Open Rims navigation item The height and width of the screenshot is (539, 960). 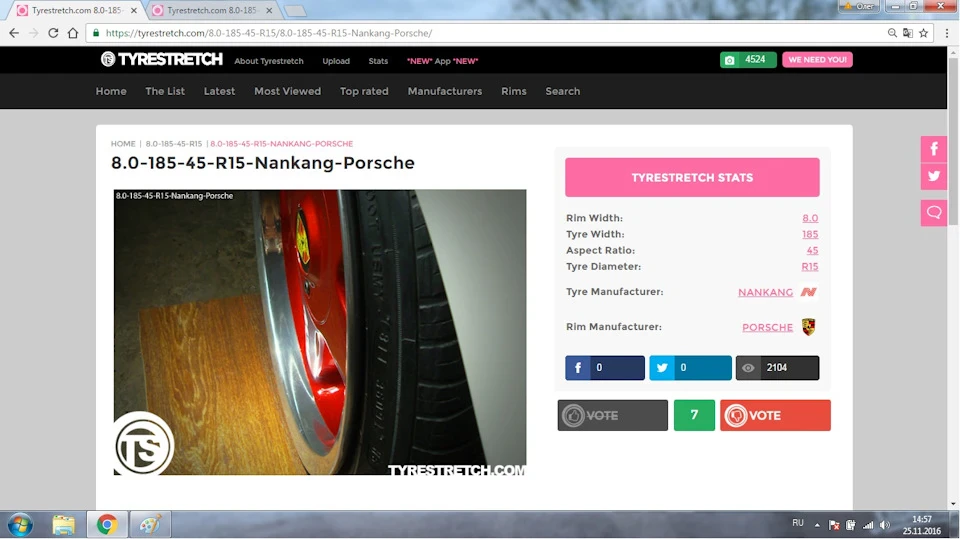pos(514,91)
